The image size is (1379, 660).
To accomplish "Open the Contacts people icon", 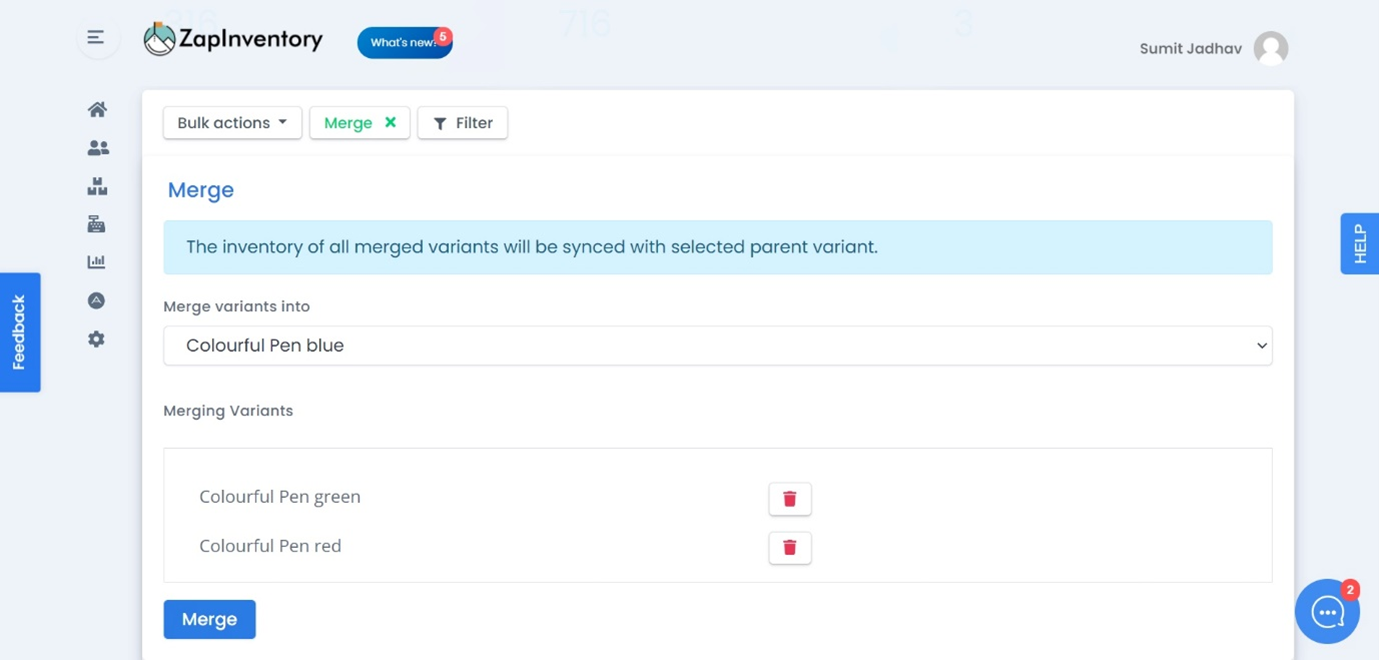I will pyautogui.click(x=97, y=148).
